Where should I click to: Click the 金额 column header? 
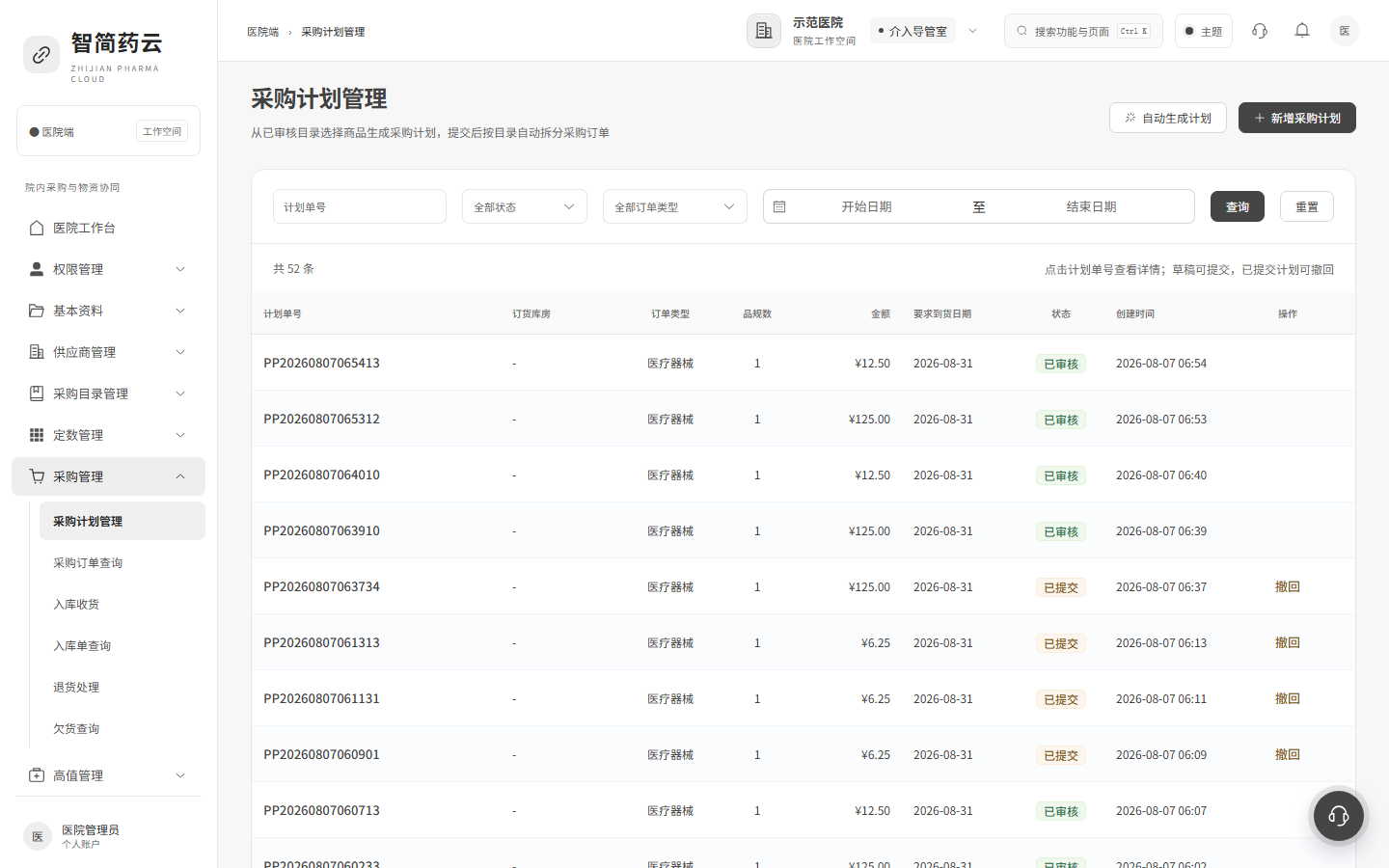[881, 313]
